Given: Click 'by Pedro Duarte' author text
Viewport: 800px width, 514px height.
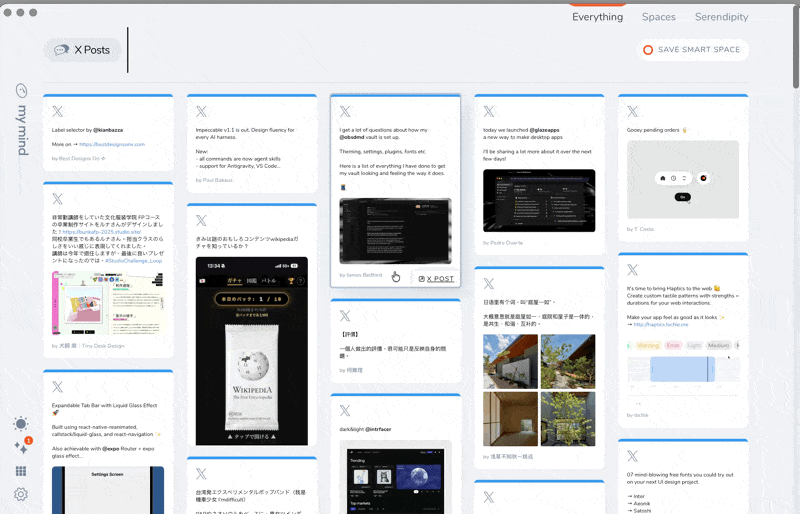Looking at the screenshot, I should [503, 243].
